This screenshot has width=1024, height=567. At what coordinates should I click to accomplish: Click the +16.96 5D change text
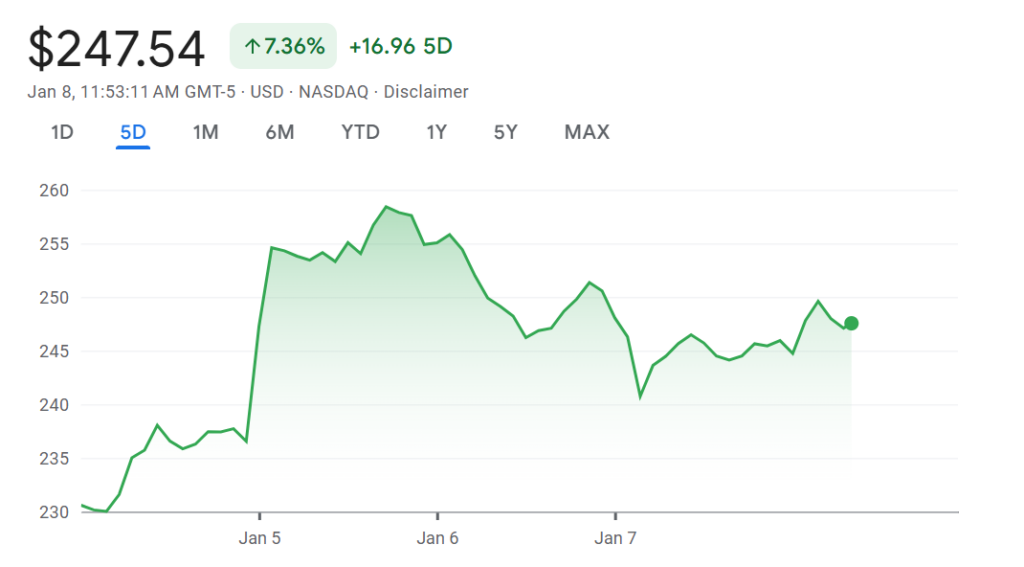coord(400,46)
